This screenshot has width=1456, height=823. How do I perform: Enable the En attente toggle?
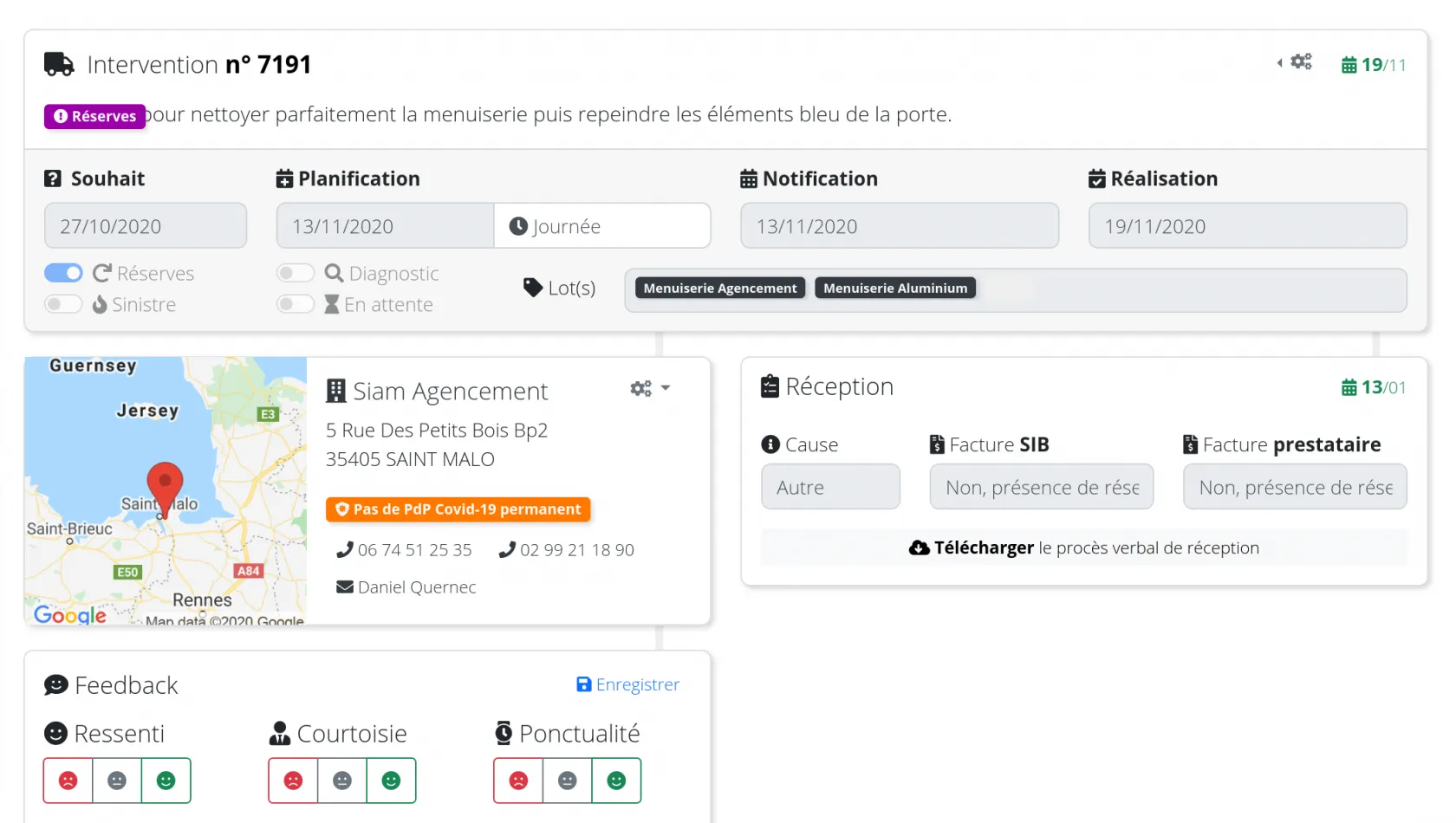pos(295,304)
